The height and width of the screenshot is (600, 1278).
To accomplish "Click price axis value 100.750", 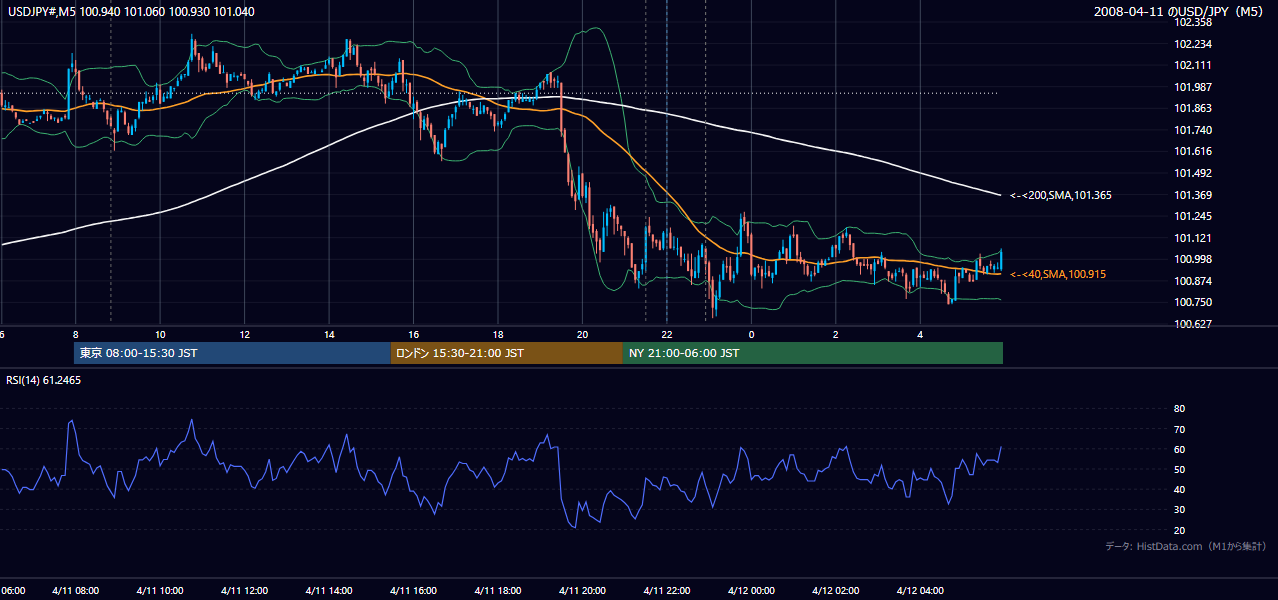I will 1193,302.
